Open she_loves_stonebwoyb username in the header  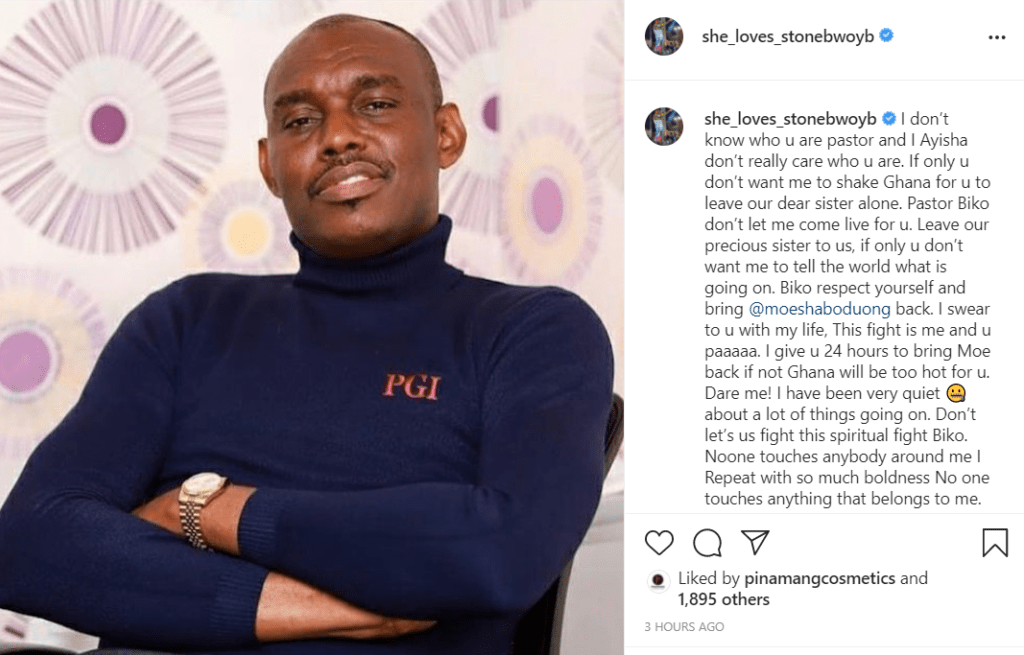click(788, 37)
